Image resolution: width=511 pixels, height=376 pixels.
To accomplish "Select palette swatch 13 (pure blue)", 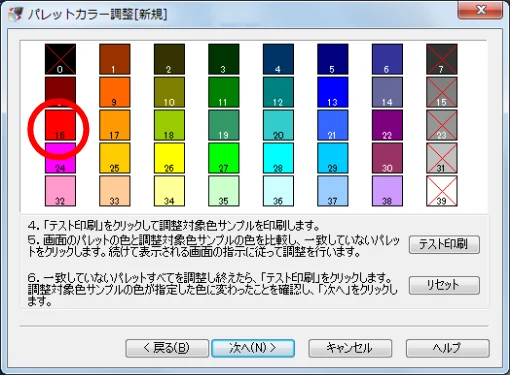I will pyautogui.click(x=333, y=92).
